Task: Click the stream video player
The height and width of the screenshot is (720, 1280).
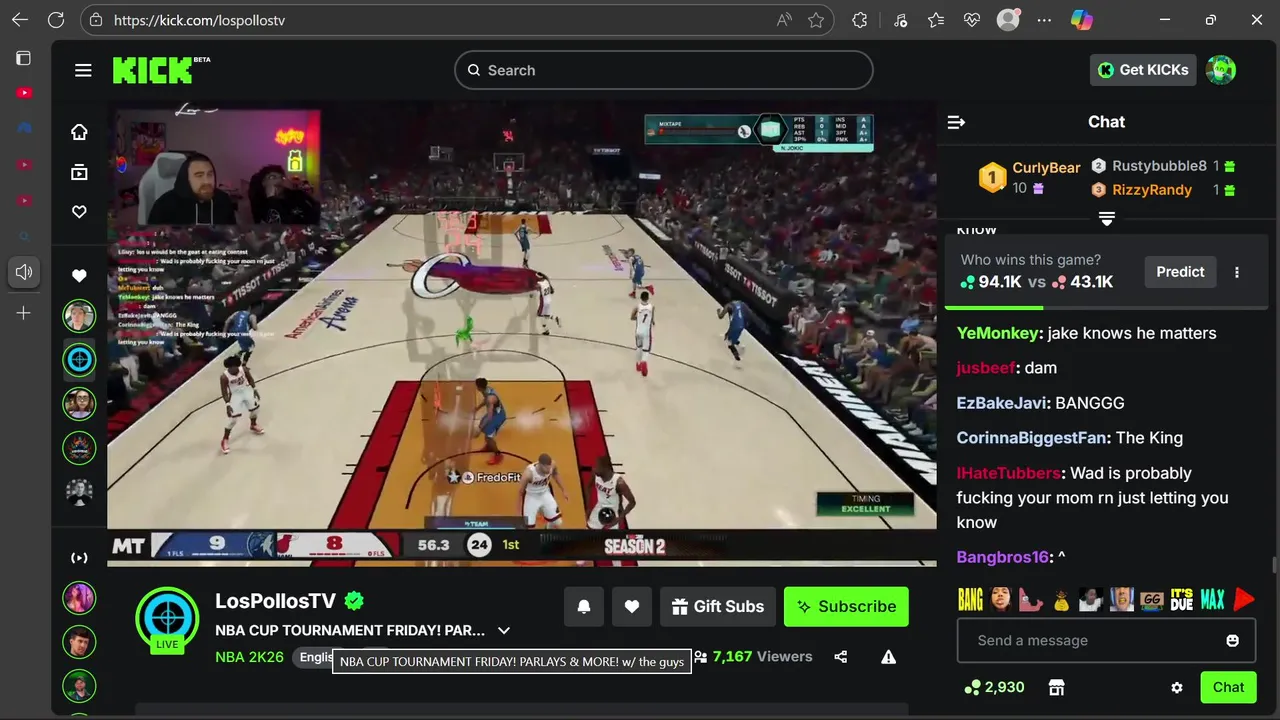Action: [522, 334]
